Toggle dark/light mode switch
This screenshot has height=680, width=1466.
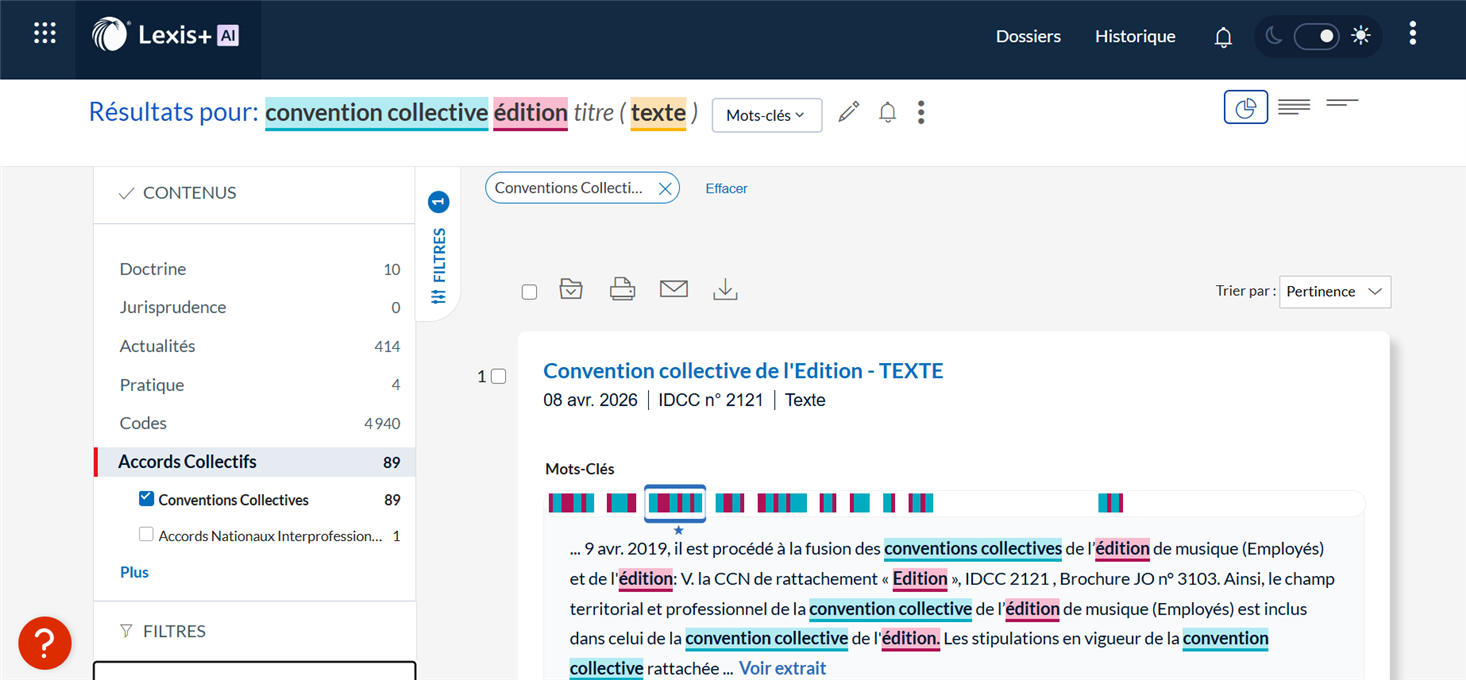point(1316,37)
